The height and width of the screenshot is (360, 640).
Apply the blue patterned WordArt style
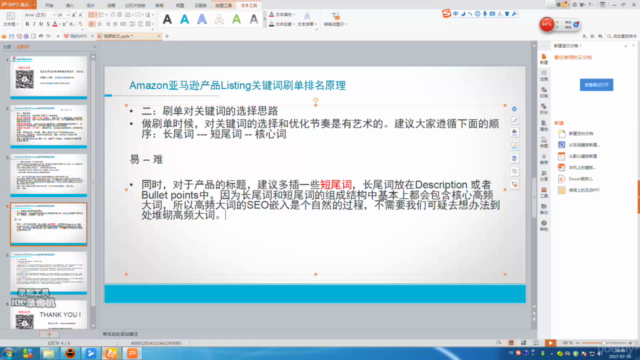[x=202, y=19]
